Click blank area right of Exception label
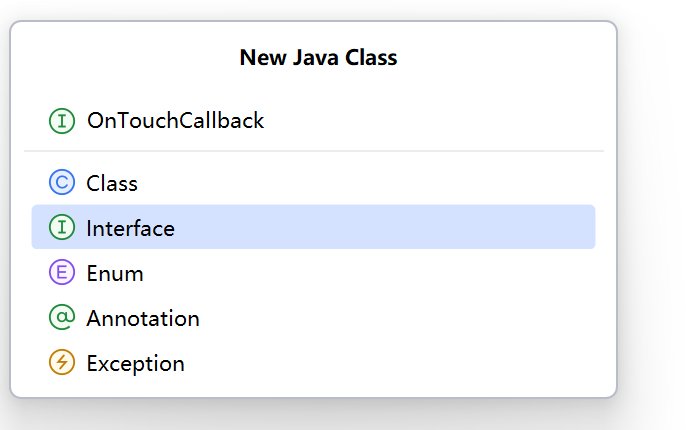This screenshot has width=694, height=430. point(389,363)
